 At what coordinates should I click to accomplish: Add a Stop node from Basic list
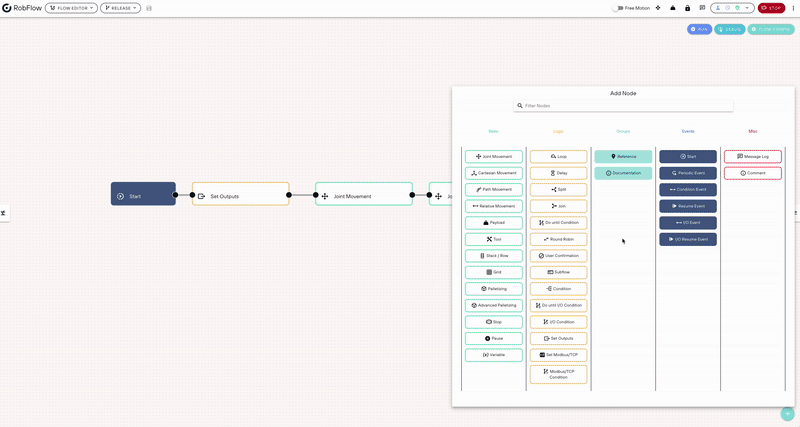click(x=494, y=322)
